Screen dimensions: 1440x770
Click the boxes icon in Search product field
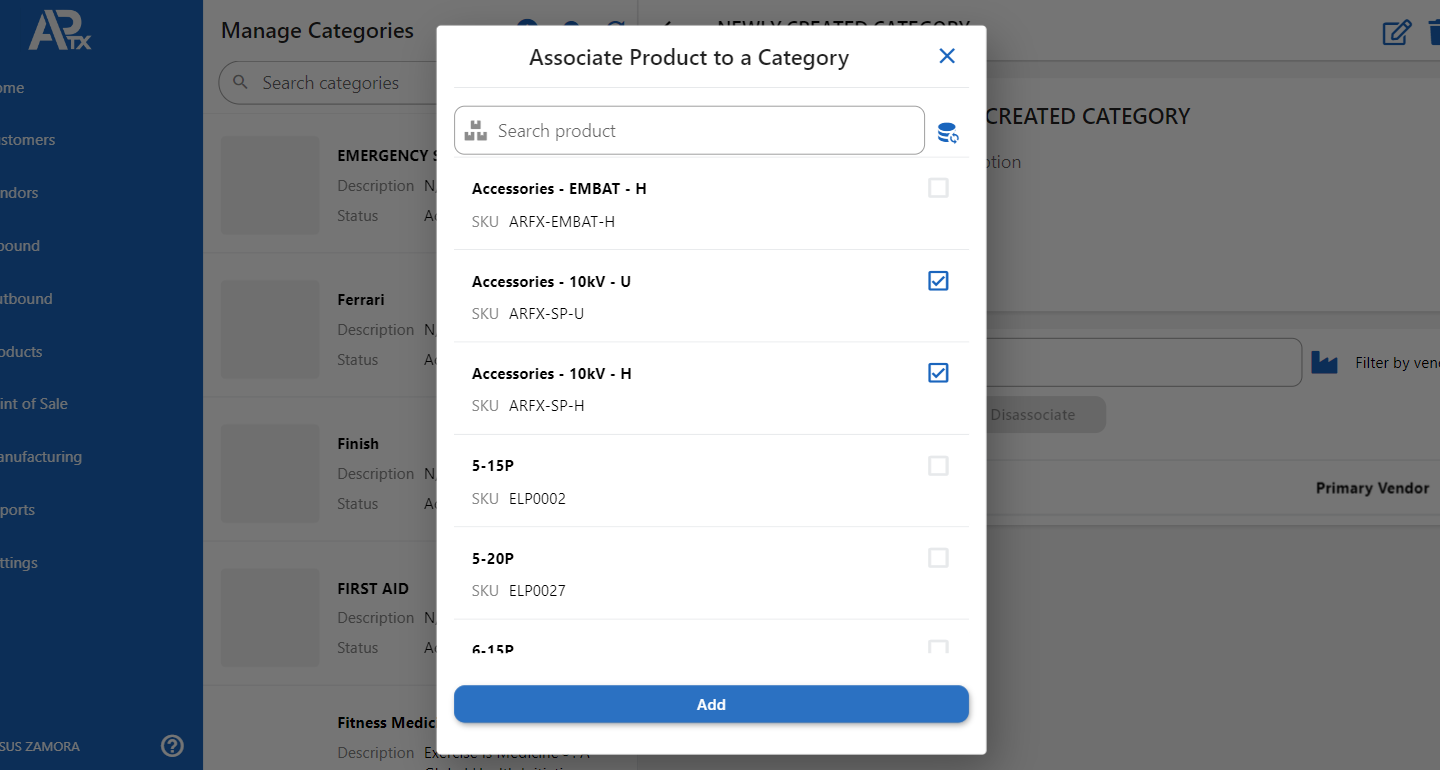coord(476,131)
